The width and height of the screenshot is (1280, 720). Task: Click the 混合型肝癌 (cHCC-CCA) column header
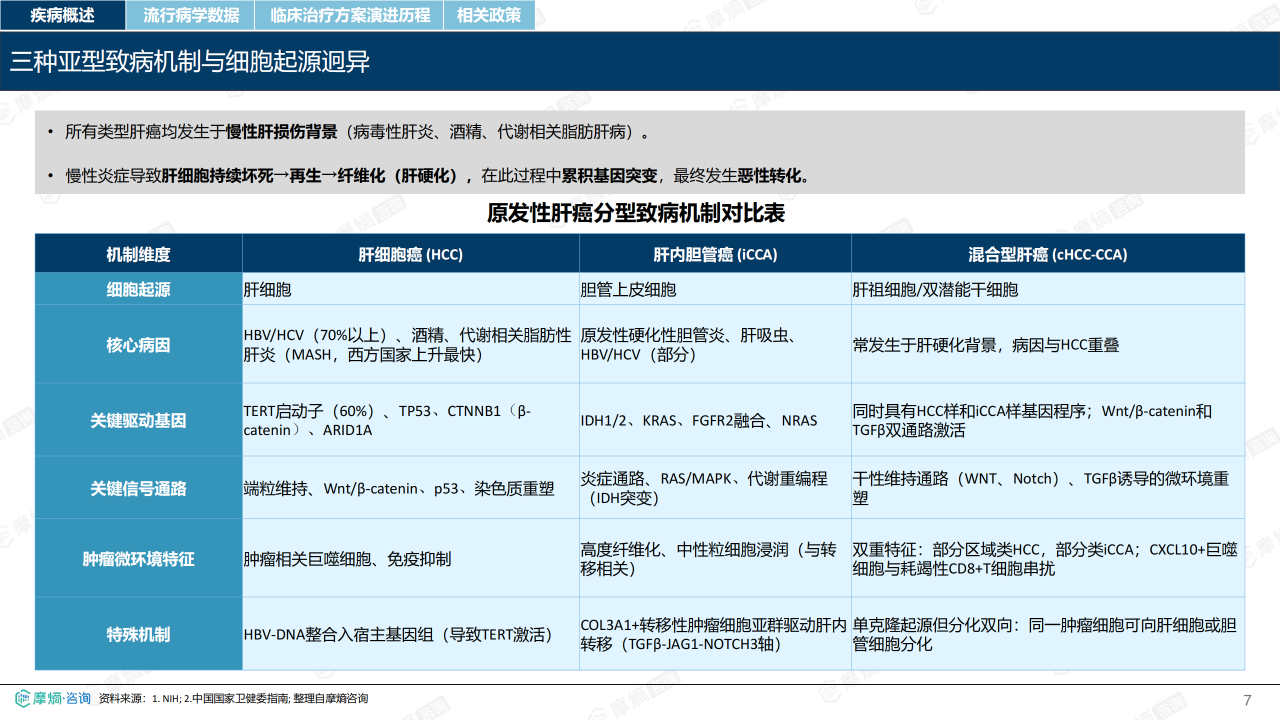(x=1047, y=254)
